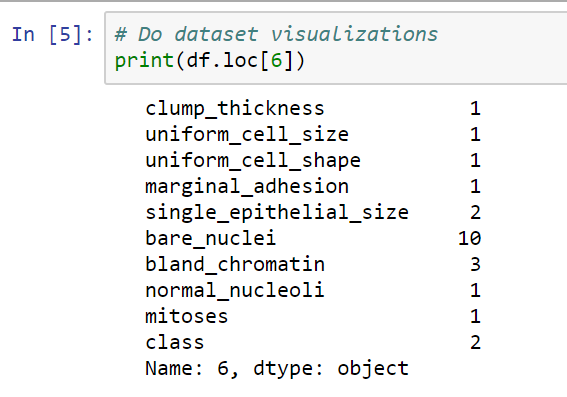
Task: Click the value 2 beside class
Action: pos(476,342)
